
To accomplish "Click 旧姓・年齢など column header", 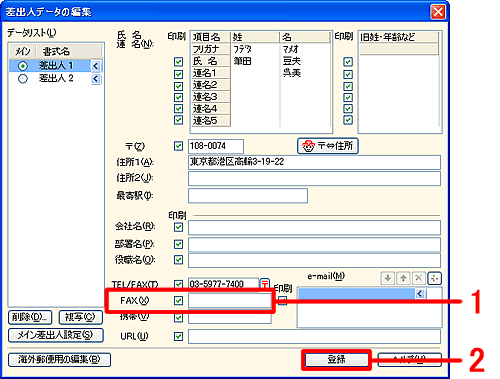I will click(399, 37).
